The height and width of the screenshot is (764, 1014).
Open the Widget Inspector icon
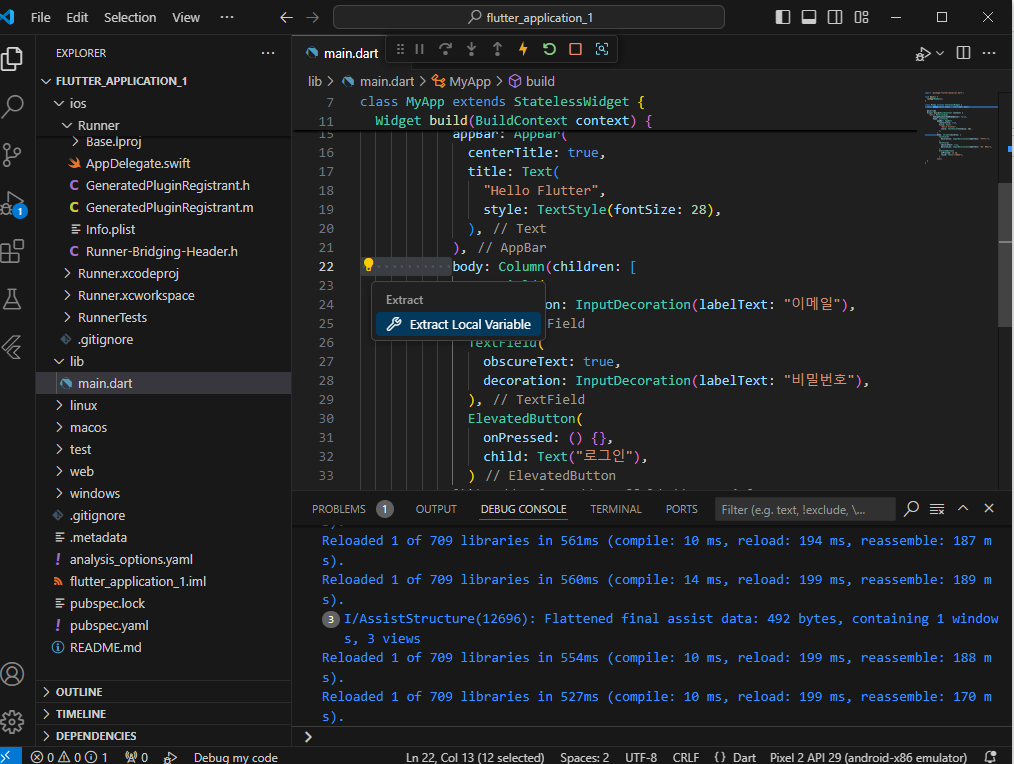coord(601,49)
